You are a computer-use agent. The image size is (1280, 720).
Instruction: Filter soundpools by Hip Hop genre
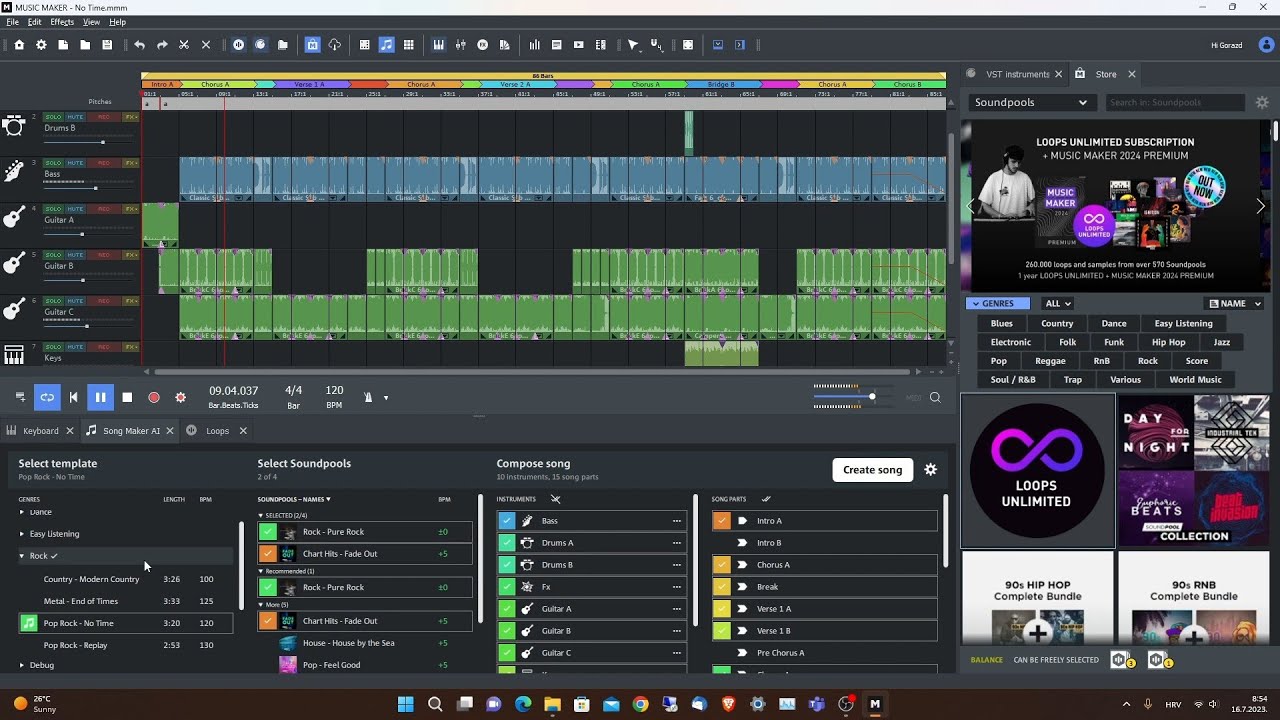1168,342
